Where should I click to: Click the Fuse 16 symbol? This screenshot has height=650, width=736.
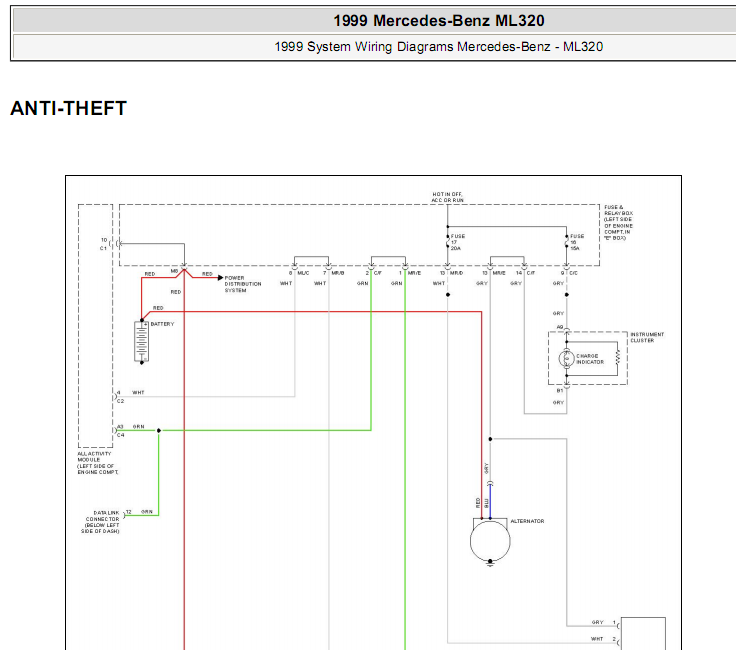coord(567,242)
